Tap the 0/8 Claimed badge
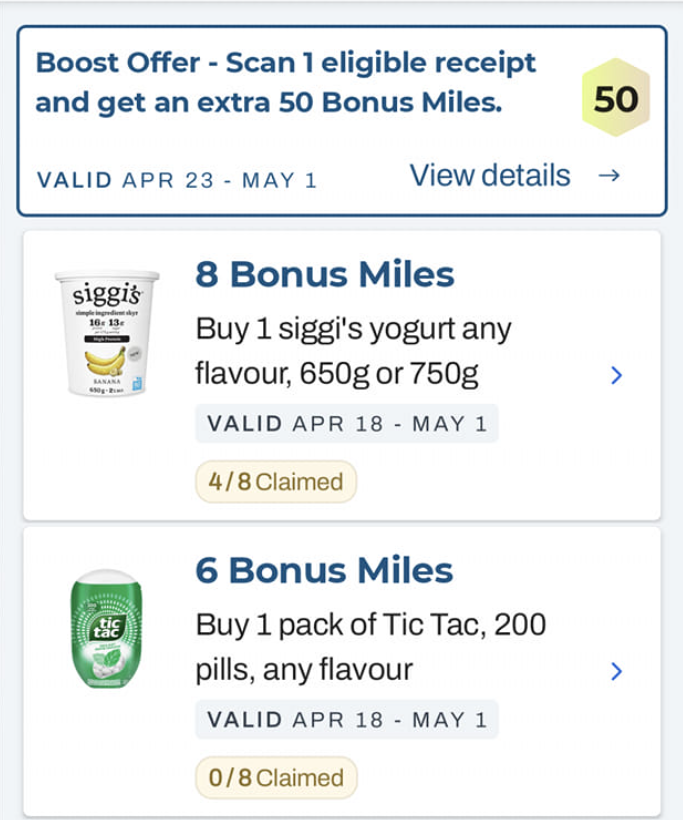 tap(275, 778)
